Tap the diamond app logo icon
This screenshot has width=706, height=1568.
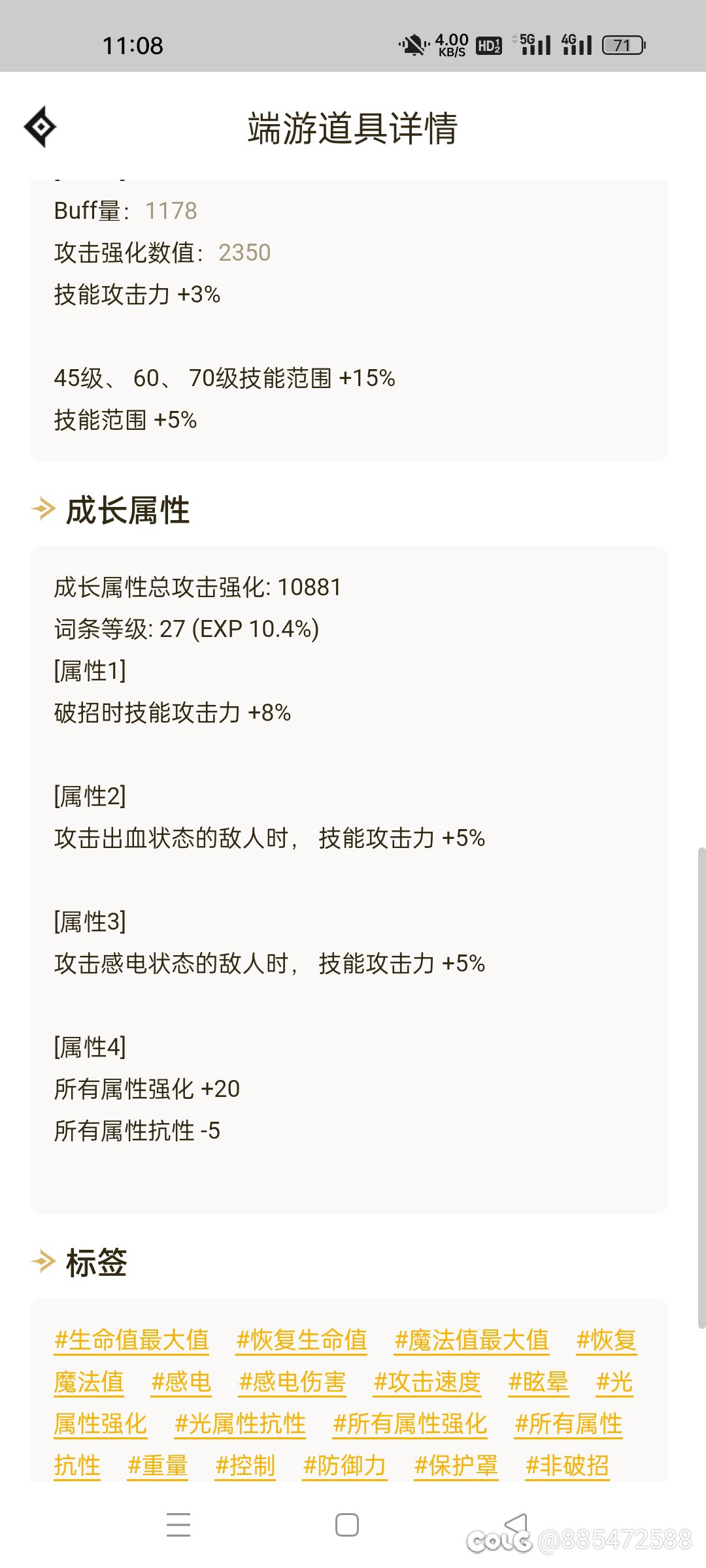(x=40, y=127)
